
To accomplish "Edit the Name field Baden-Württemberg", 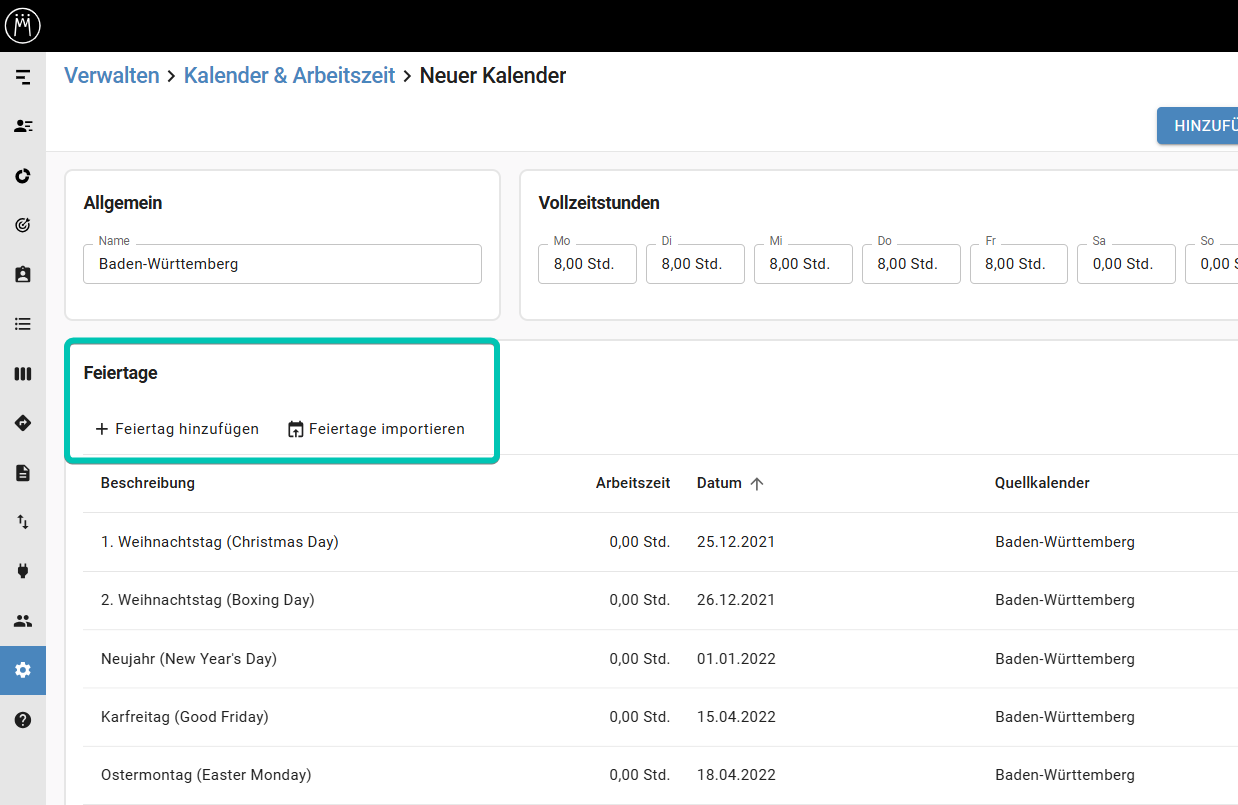I will 282,264.
